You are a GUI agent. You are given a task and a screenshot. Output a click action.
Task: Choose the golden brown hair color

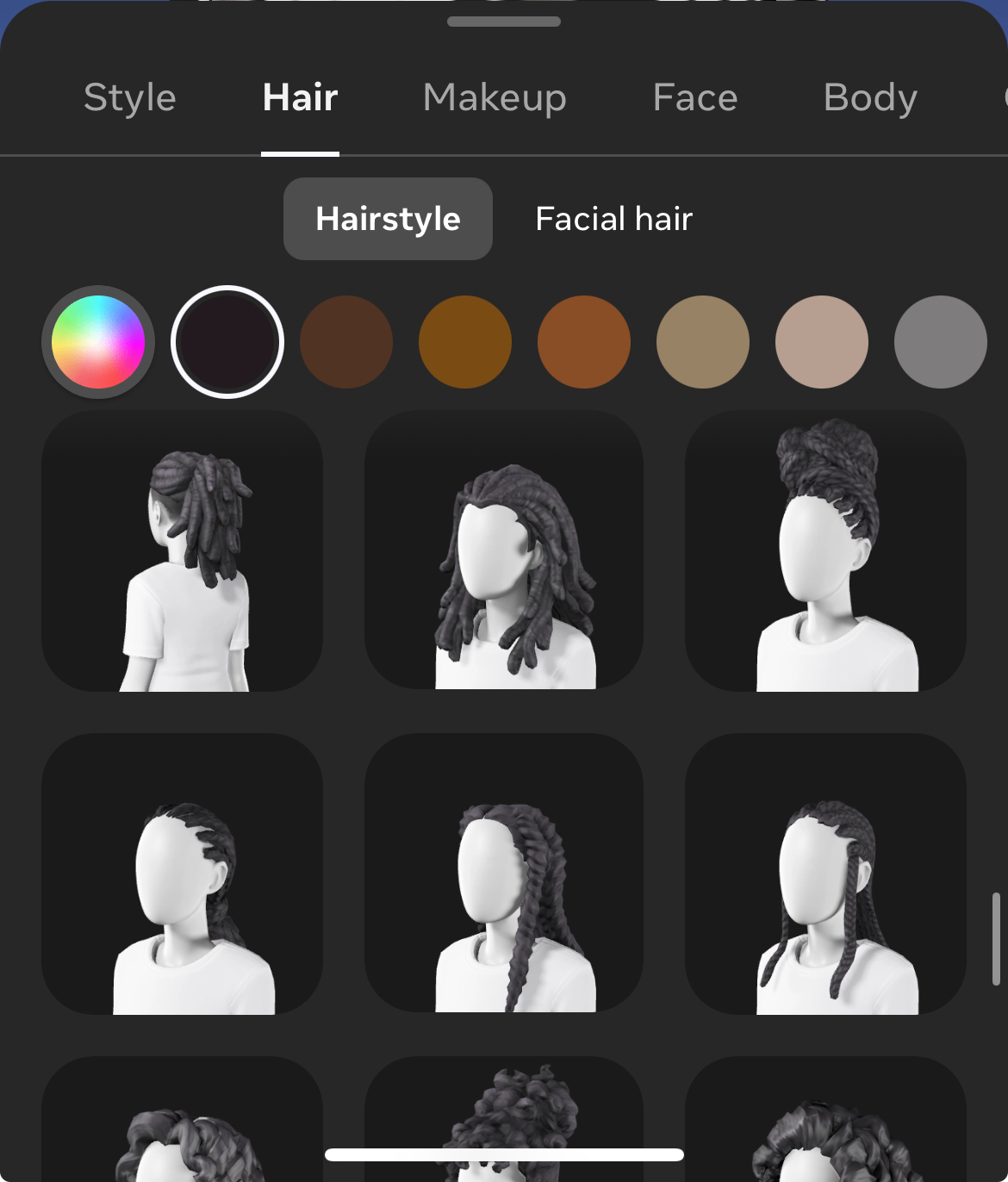(464, 341)
